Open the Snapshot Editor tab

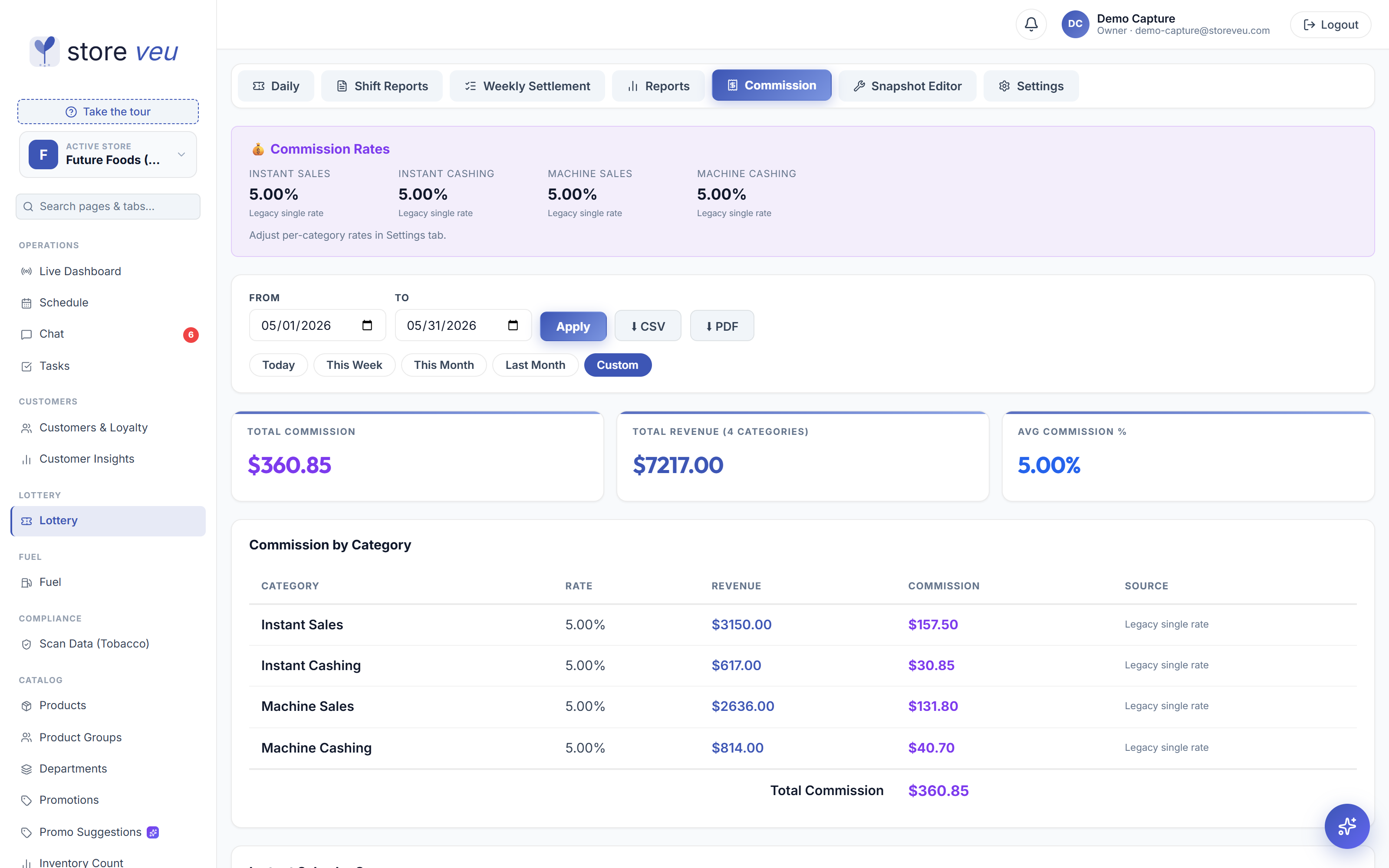(907, 86)
